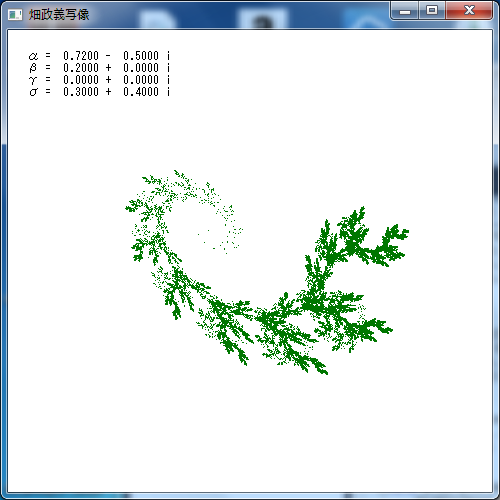This screenshot has width=500, height=500.
Task: Select the σ imaginary value 0.4000
Action: (x=141, y=92)
